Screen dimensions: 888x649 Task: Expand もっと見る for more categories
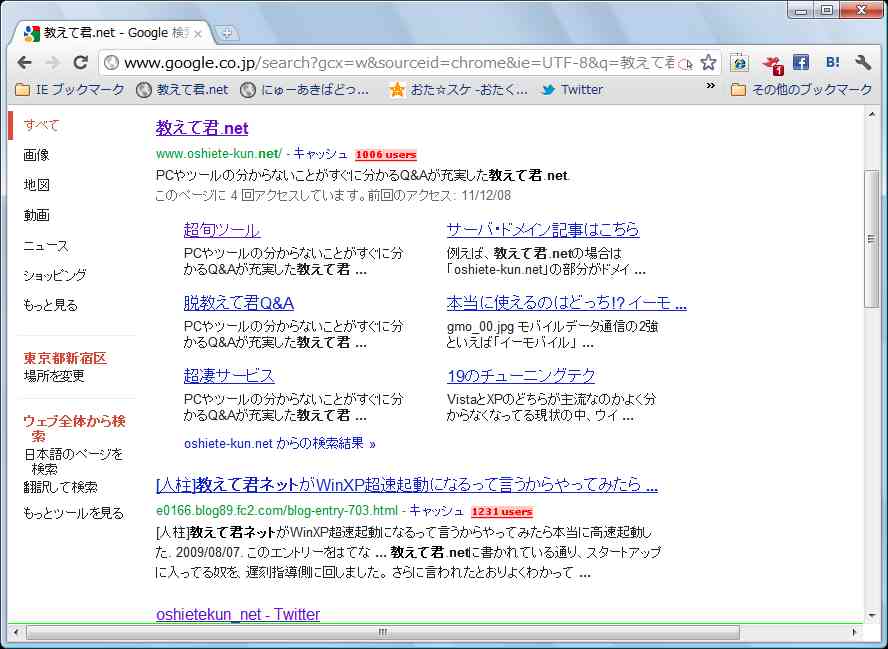50,305
